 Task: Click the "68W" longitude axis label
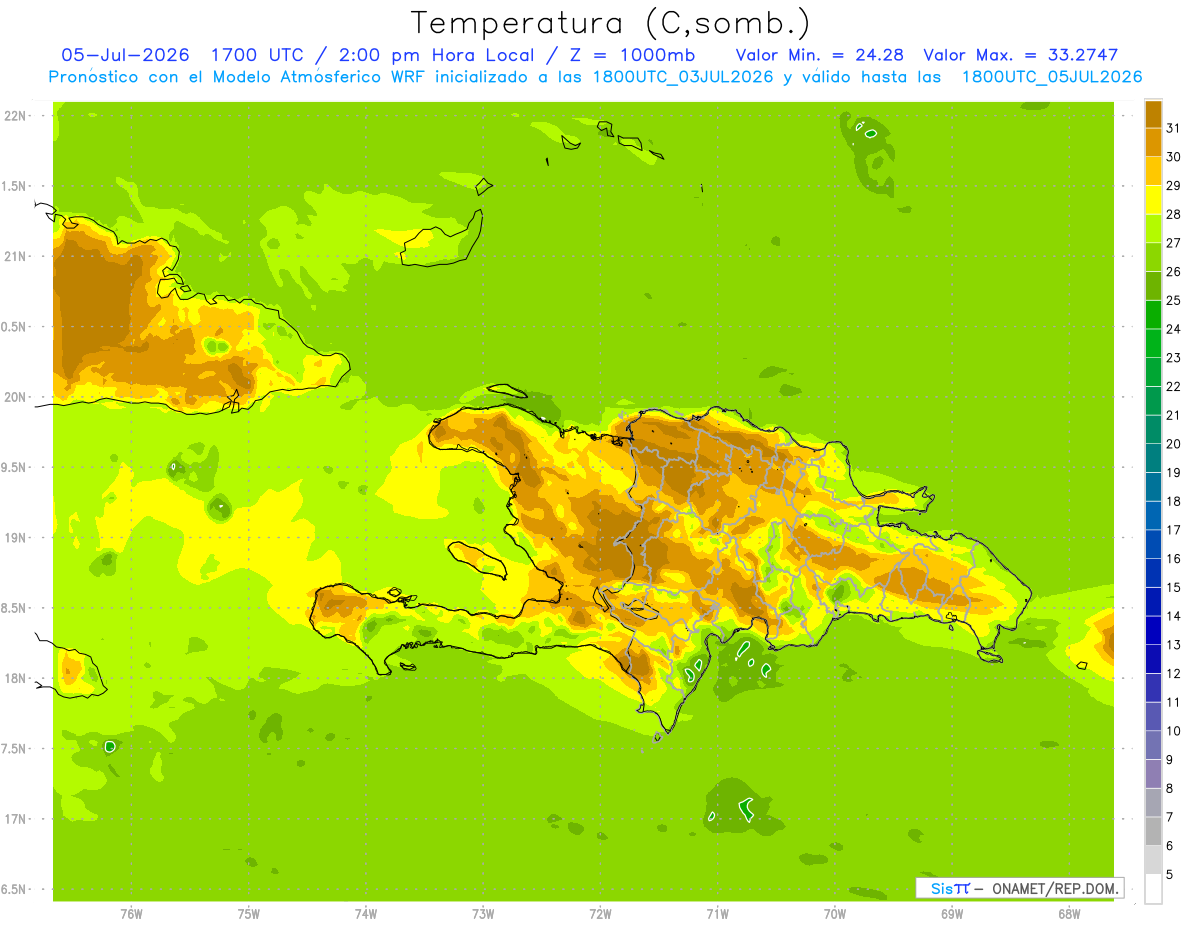point(1069,914)
